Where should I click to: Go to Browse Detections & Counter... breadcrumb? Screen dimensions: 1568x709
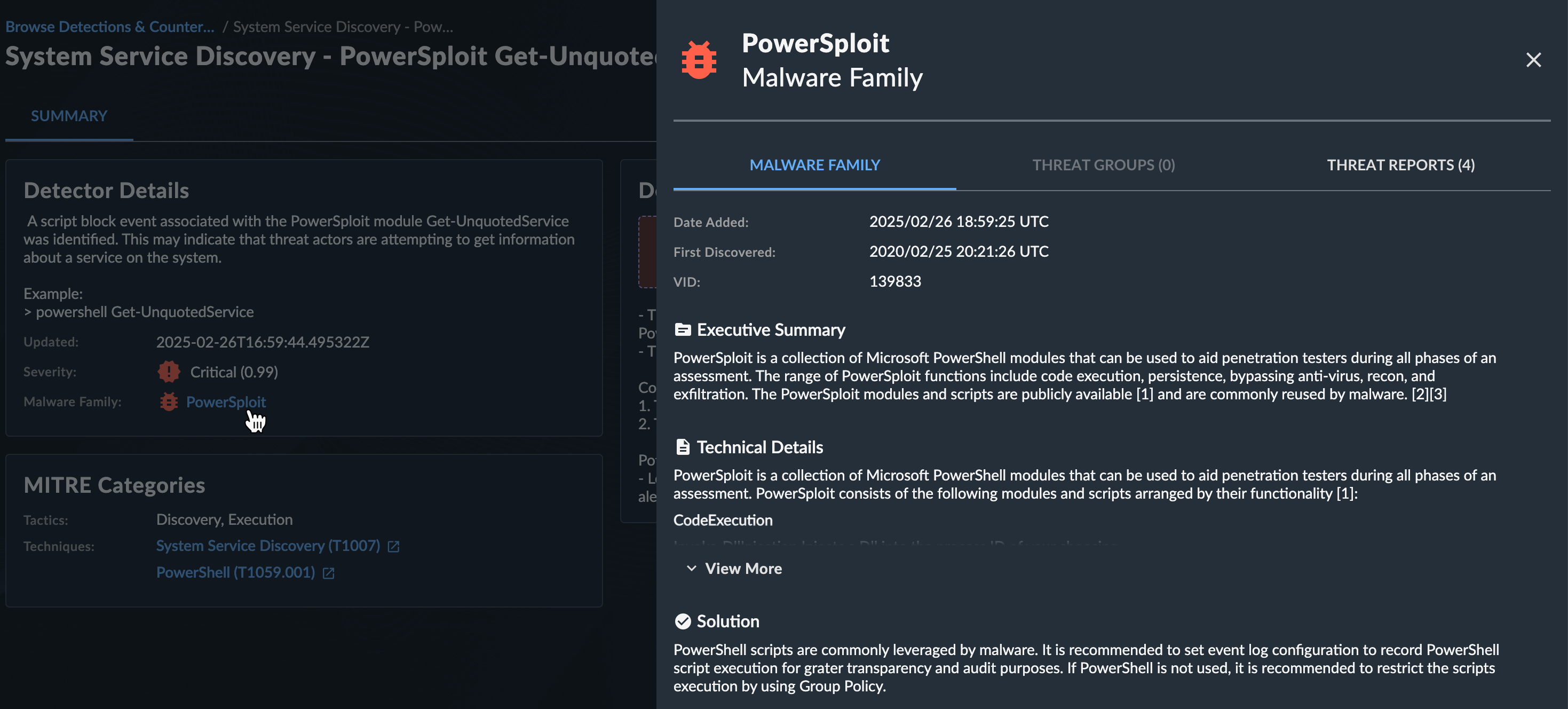109,27
